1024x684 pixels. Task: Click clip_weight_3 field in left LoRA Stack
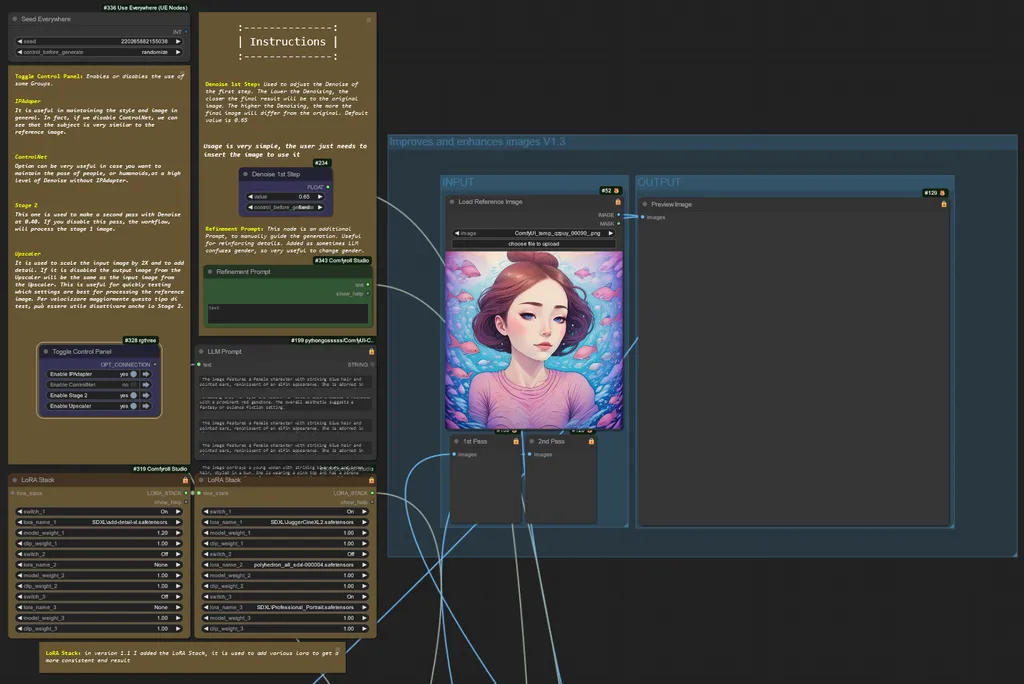[99, 628]
